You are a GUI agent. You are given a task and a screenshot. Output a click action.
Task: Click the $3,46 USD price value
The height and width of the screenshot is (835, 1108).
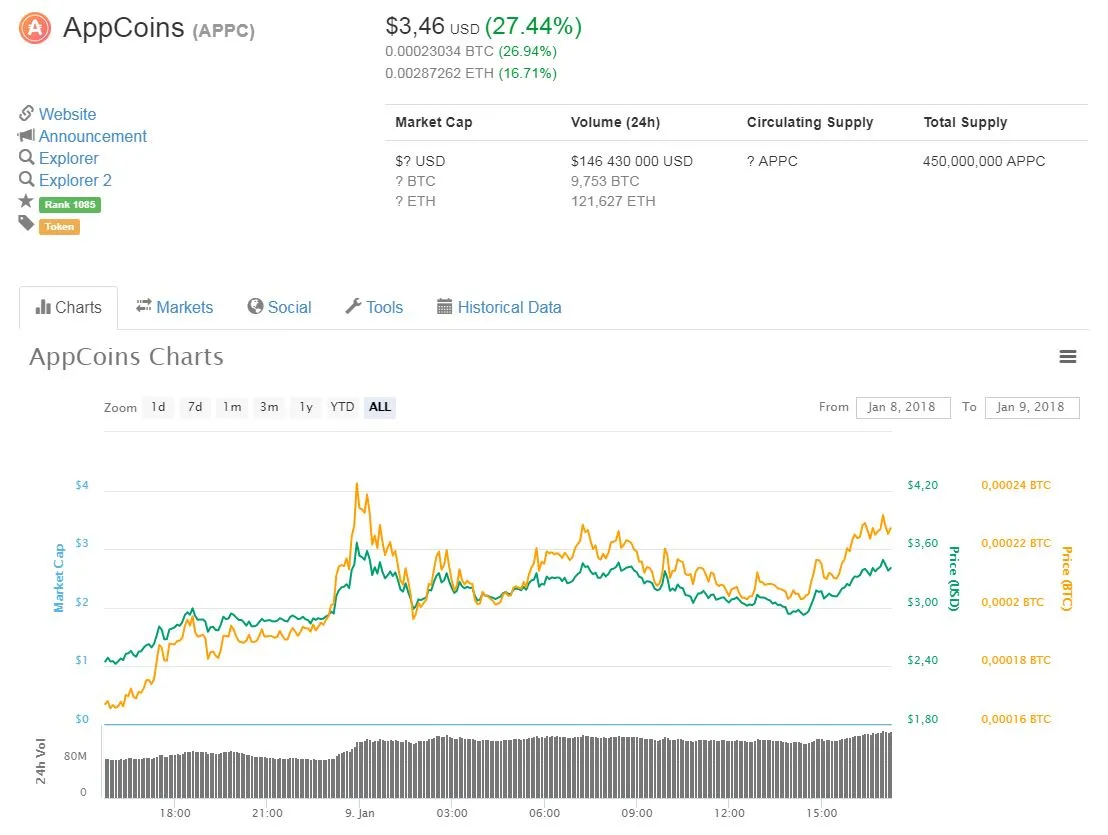click(x=432, y=27)
